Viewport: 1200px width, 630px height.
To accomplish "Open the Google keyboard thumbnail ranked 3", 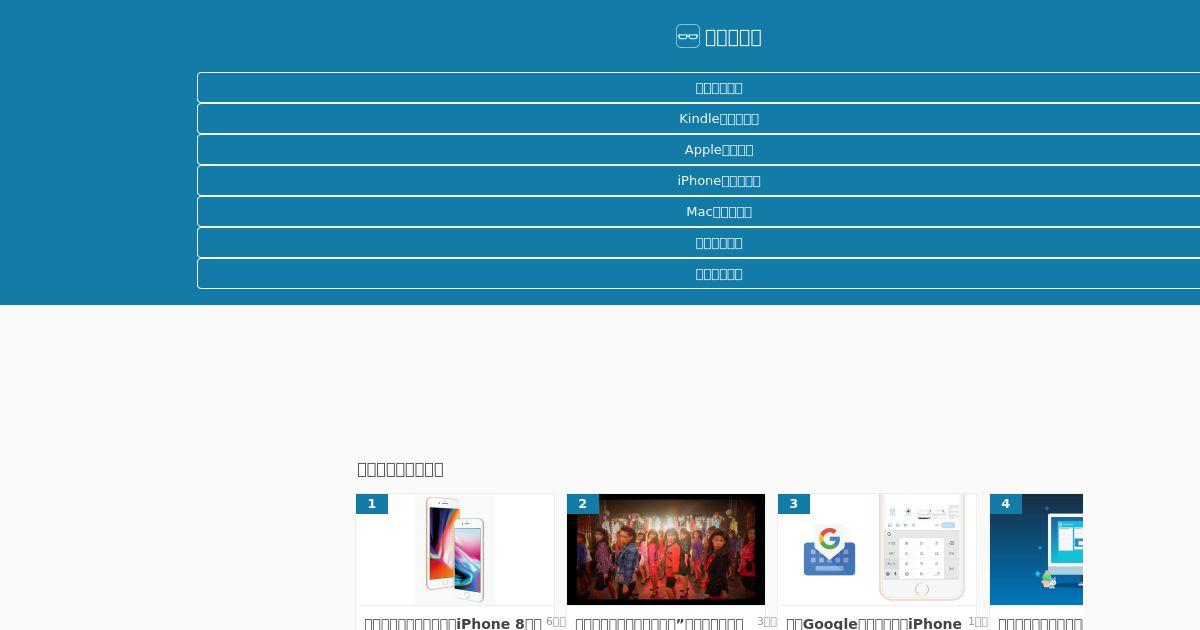I will [877, 549].
